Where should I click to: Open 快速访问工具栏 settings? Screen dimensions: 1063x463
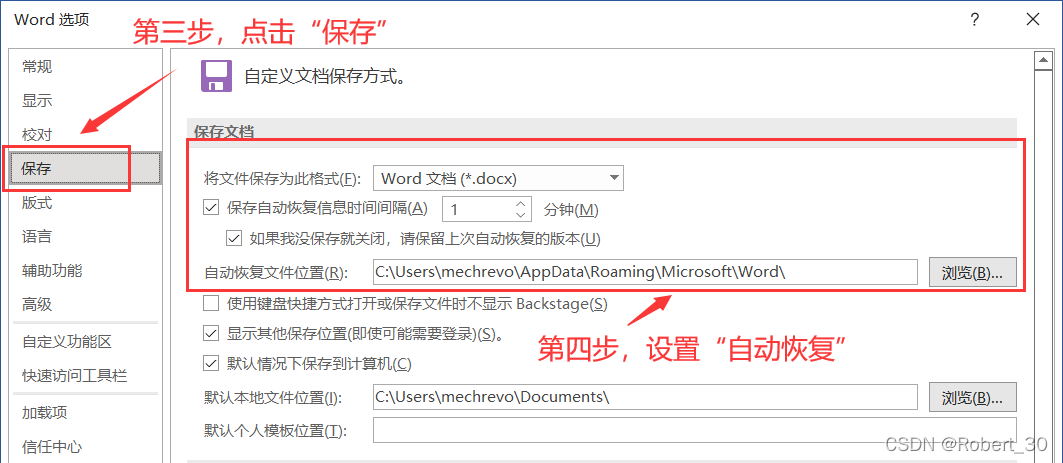pos(75,376)
